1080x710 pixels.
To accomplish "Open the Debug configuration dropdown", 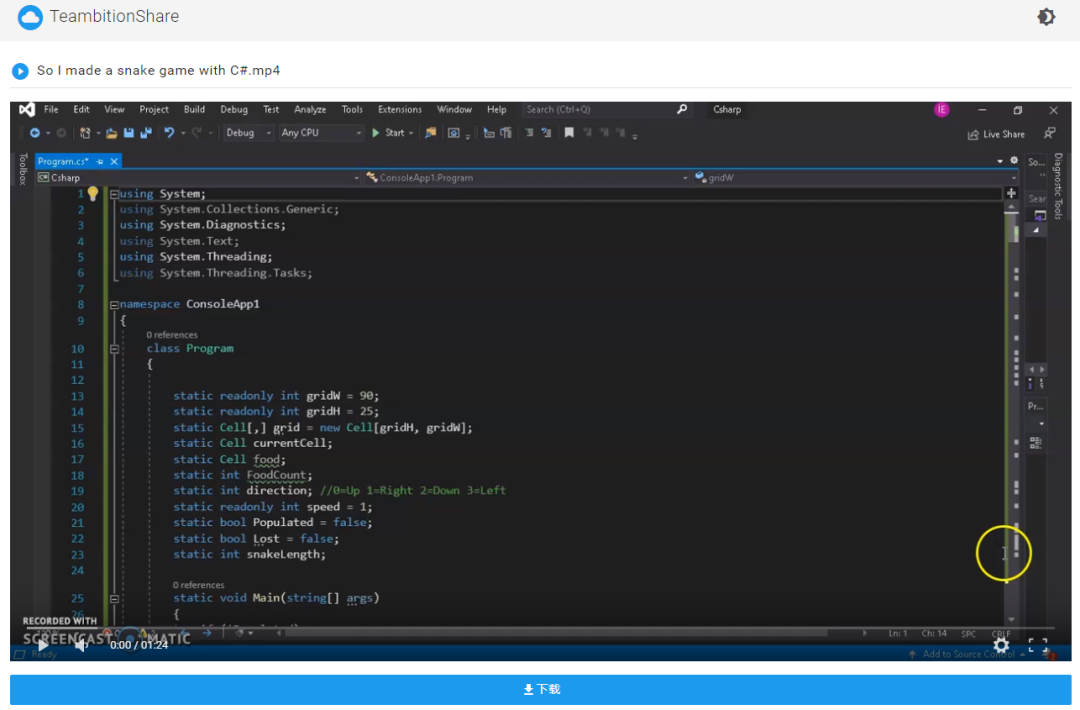I will tap(248, 133).
